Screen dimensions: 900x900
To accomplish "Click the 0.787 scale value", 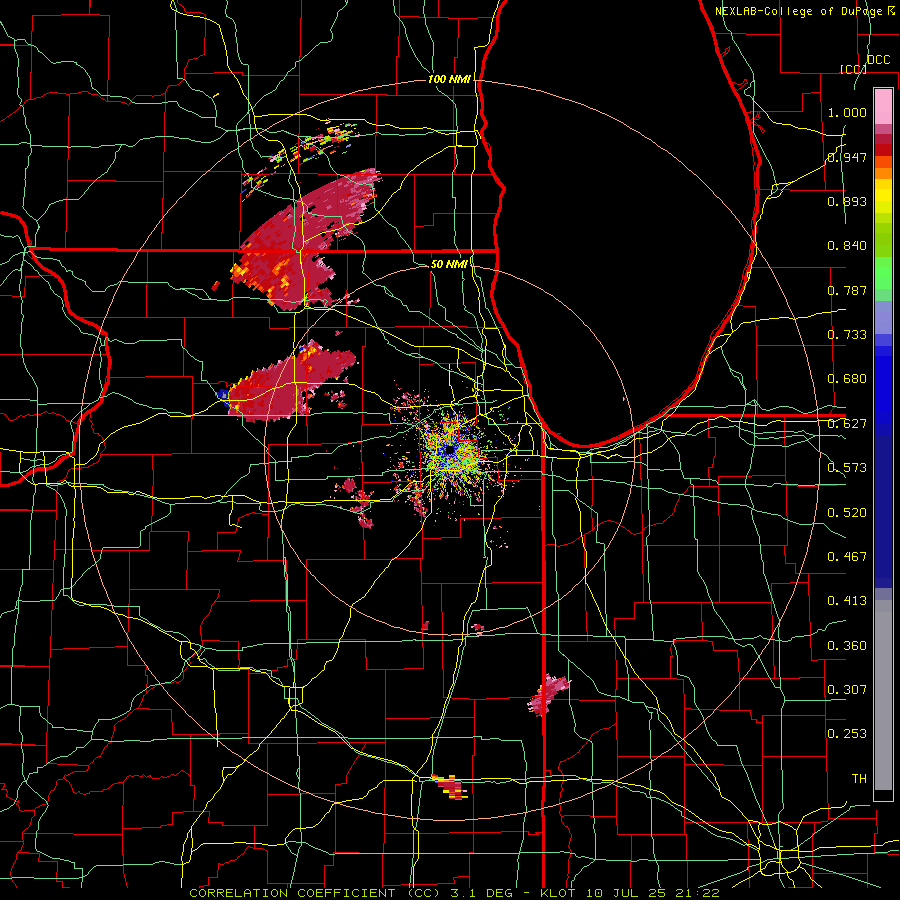I will pos(847,290).
